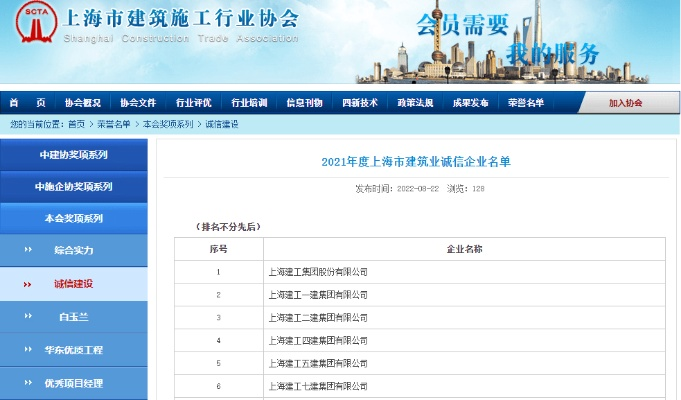Follow the 首页 breadcrumb link
Screen dimensions: 681x400
(x=76, y=124)
